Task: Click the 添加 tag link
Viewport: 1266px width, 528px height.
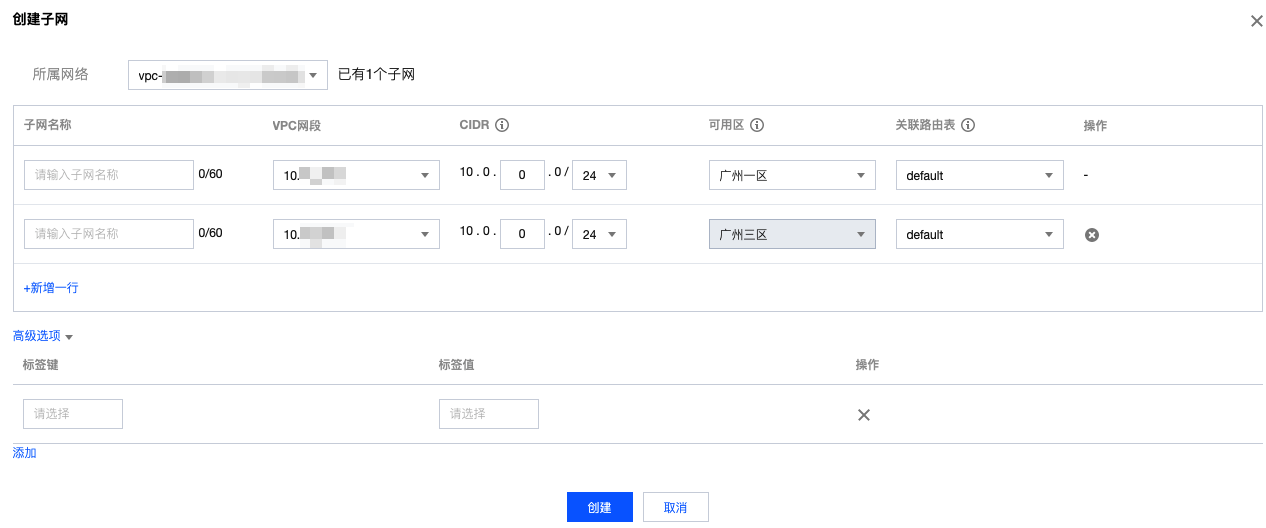Action: pos(24,453)
